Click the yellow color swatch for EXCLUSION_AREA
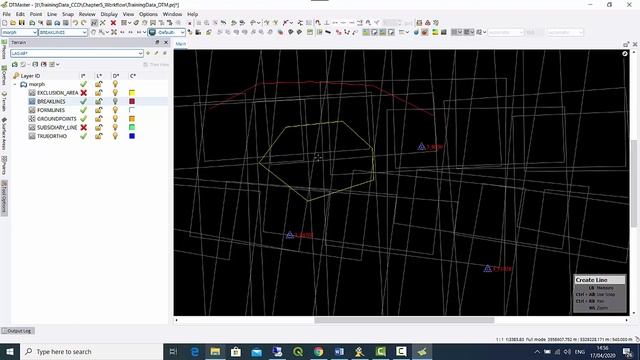Image resolution: width=640 pixels, height=360 pixels. pyautogui.click(x=132, y=93)
